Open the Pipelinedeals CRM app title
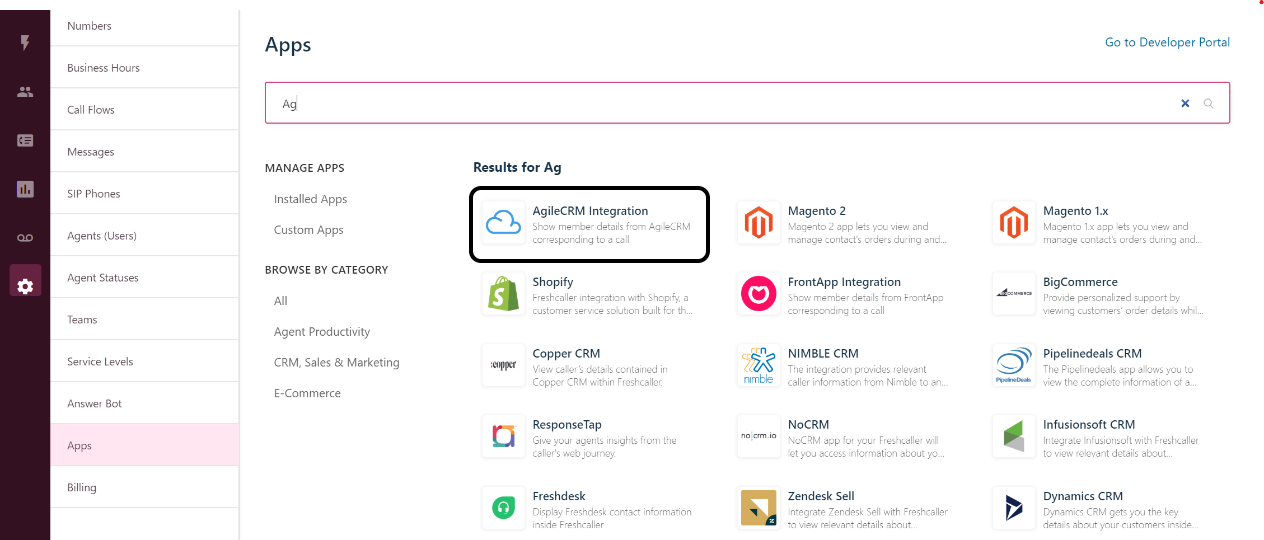Viewport: 1264px width, 540px height. pos(1092,353)
